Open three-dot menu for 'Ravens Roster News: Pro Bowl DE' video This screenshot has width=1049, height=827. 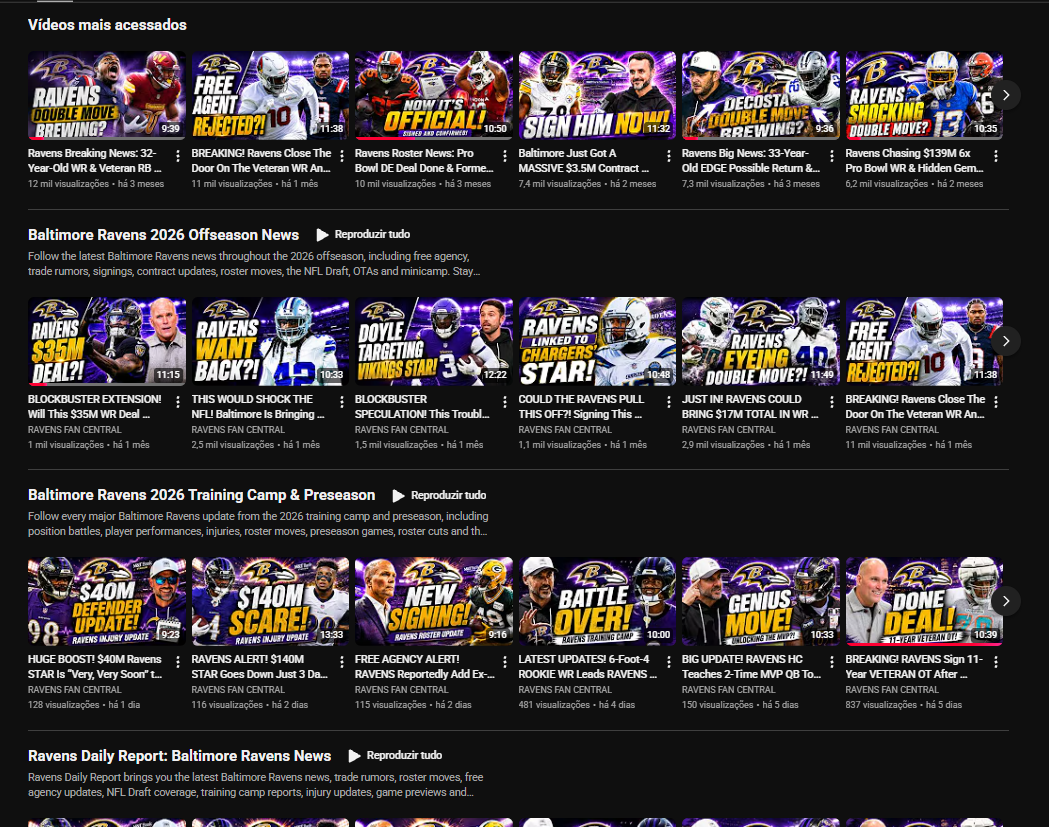[x=505, y=156]
